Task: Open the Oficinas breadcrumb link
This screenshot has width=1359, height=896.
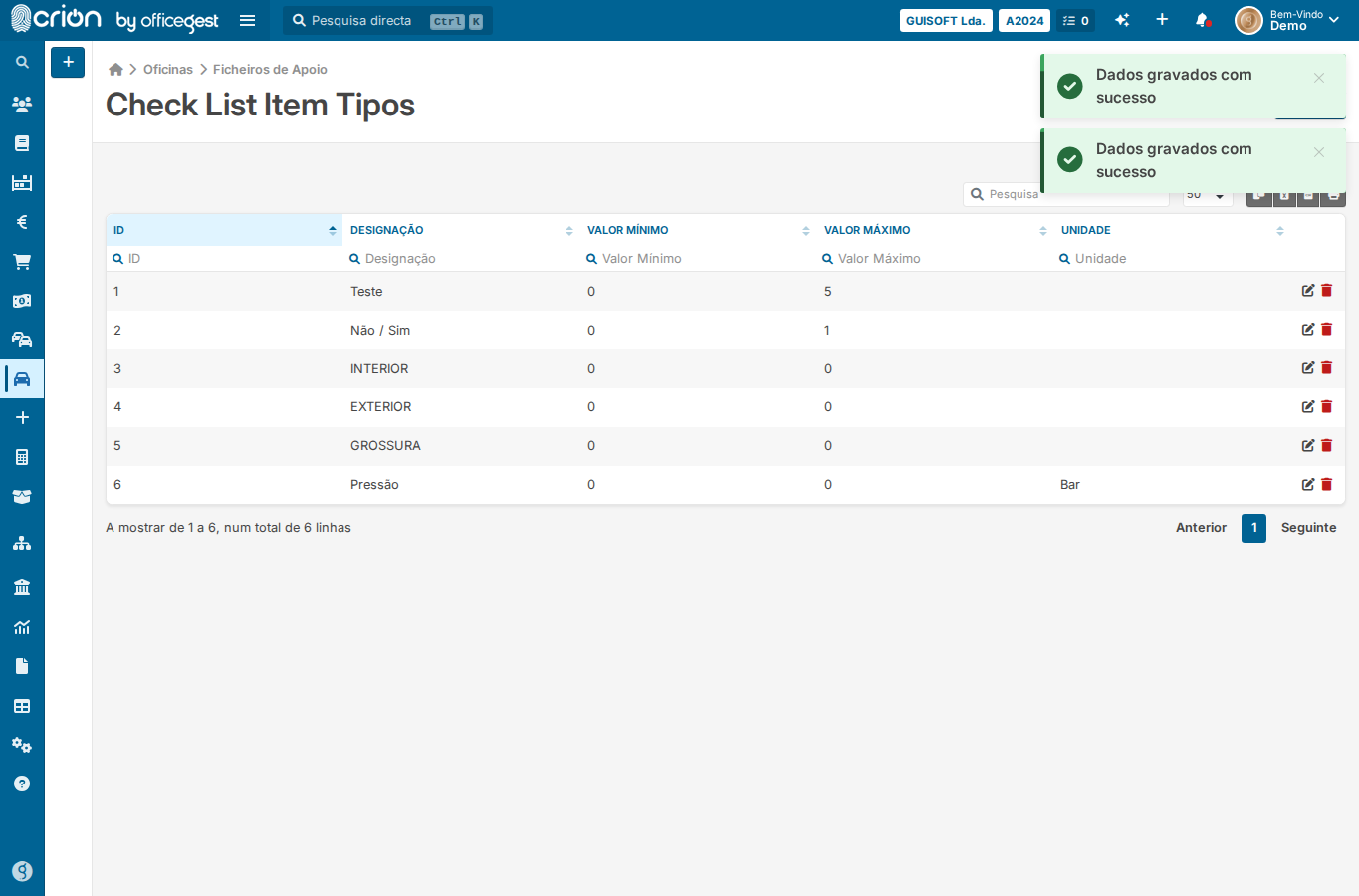Action: 168,69
